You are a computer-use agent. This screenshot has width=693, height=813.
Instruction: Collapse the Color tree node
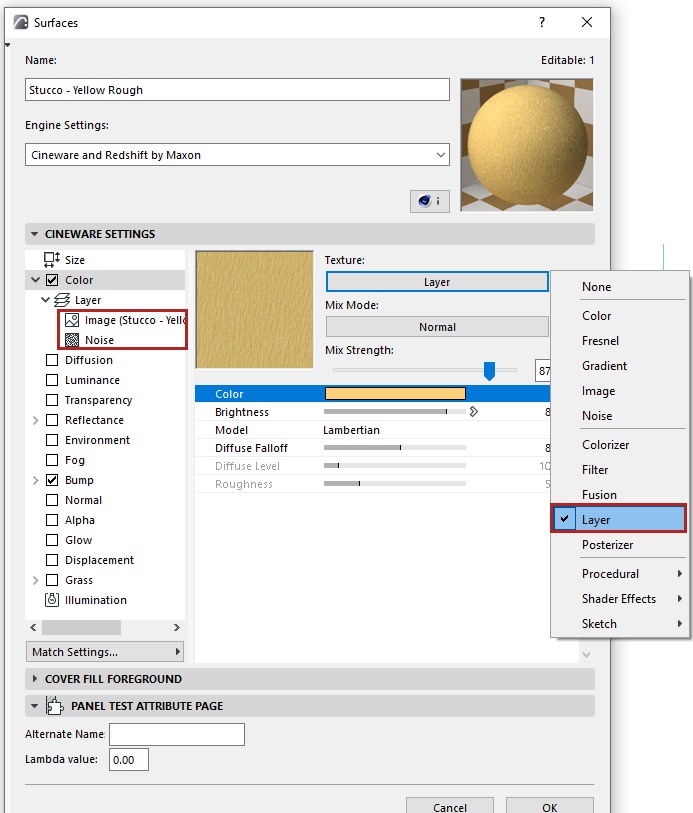(35, 280)
